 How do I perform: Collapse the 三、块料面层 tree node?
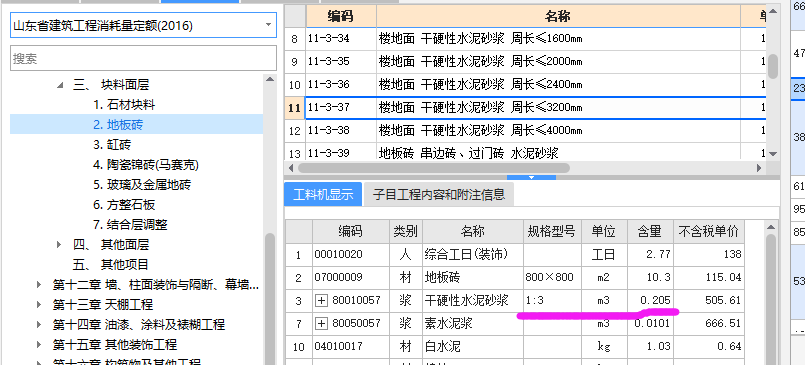coord(60,85)
